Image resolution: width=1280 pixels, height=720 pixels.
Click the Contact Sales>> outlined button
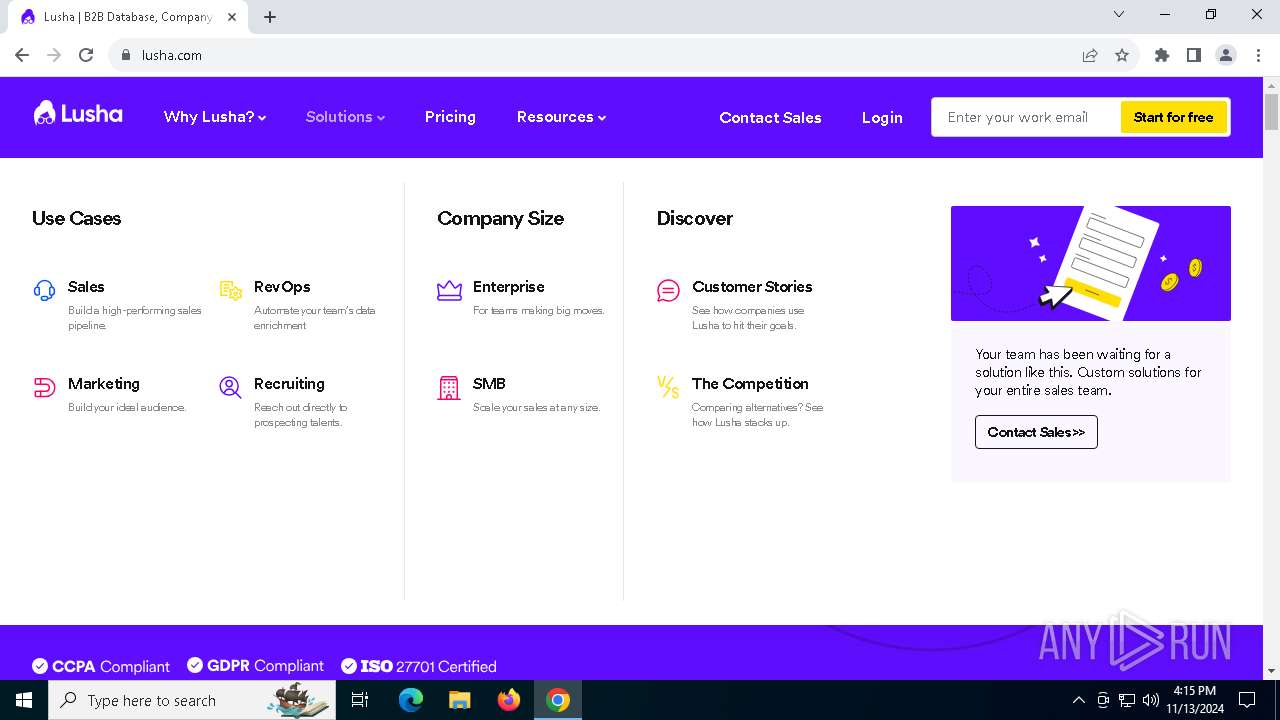pyautogui.click(x=1036, y=432)
